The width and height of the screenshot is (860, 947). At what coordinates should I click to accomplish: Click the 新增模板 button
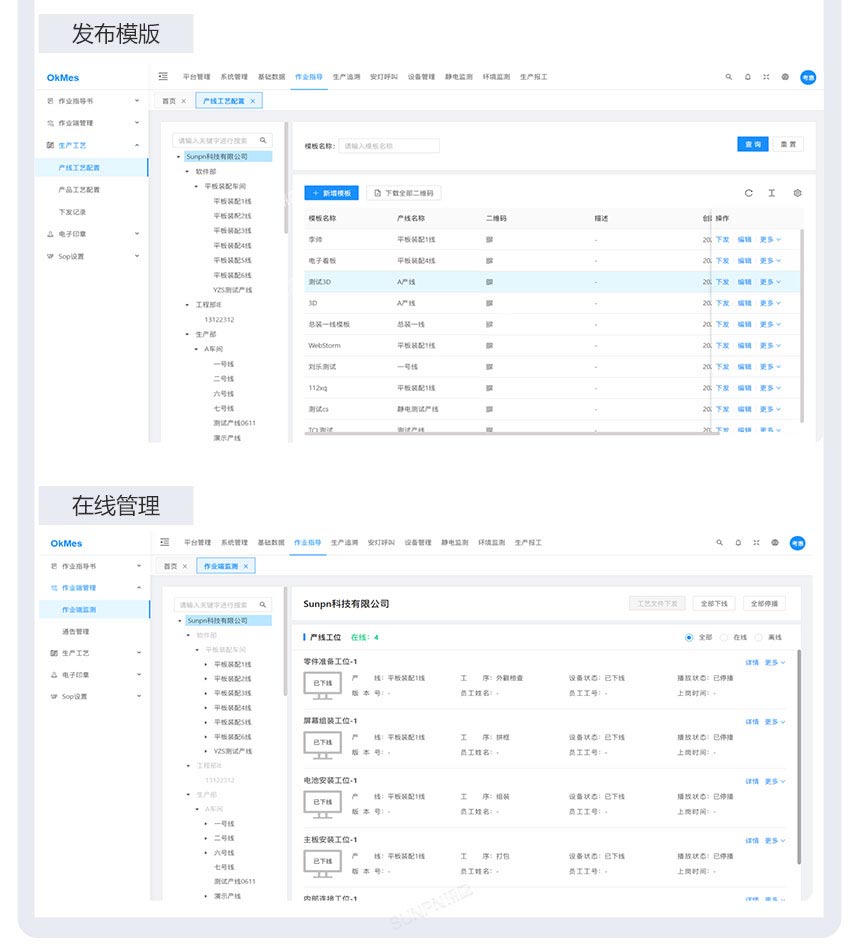(x=332, y=193)
